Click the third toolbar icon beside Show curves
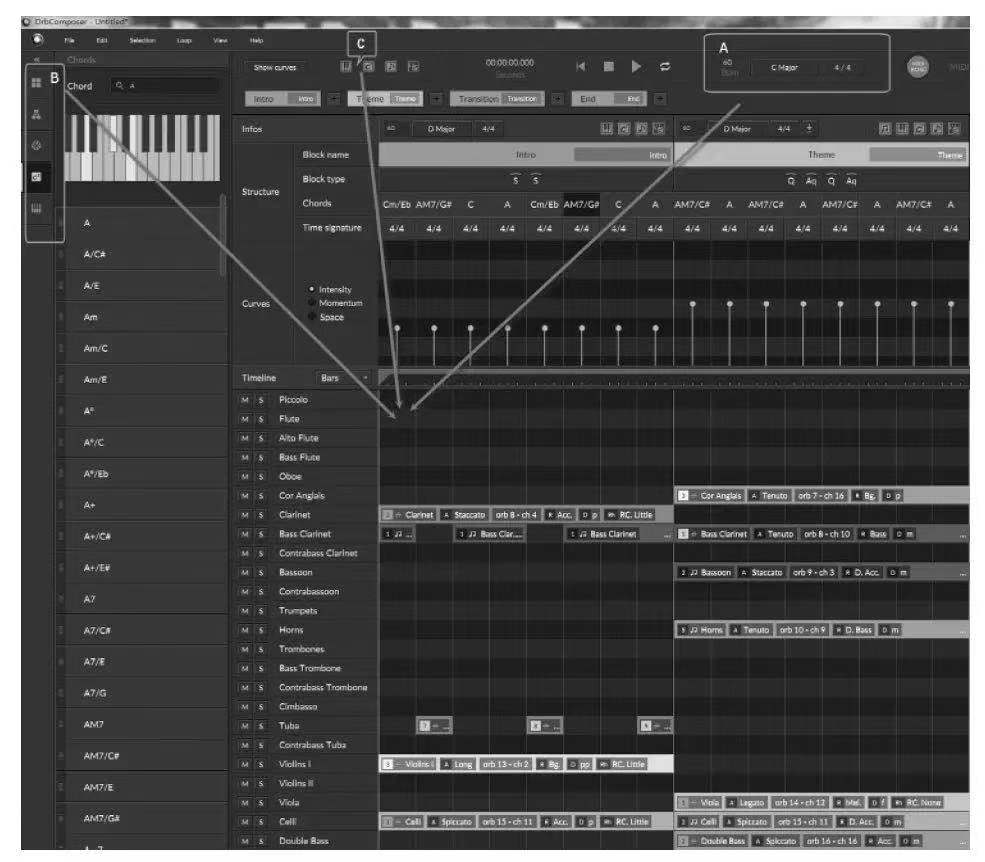This screenshot has width=985, height=862. 391,67
